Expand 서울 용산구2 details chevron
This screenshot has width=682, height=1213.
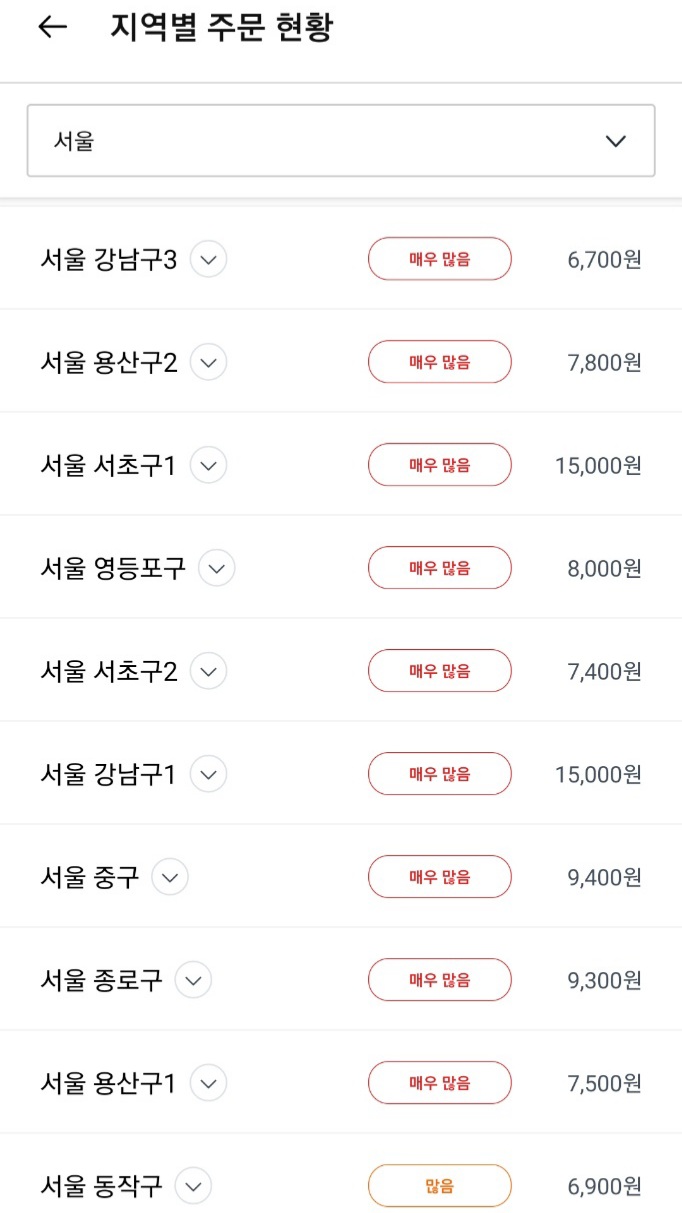tap(209, 362)
